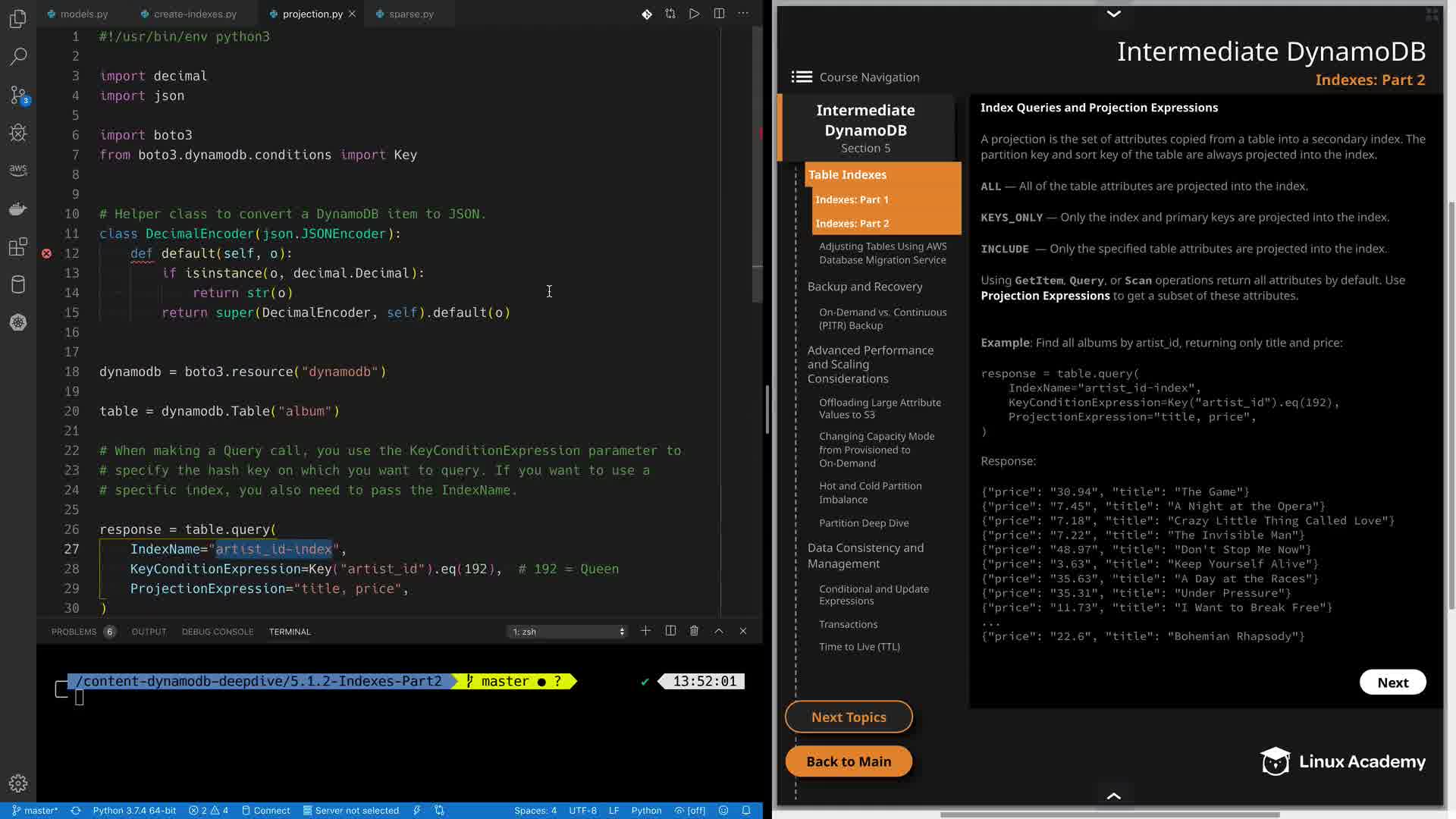Split the editor right

719,14
